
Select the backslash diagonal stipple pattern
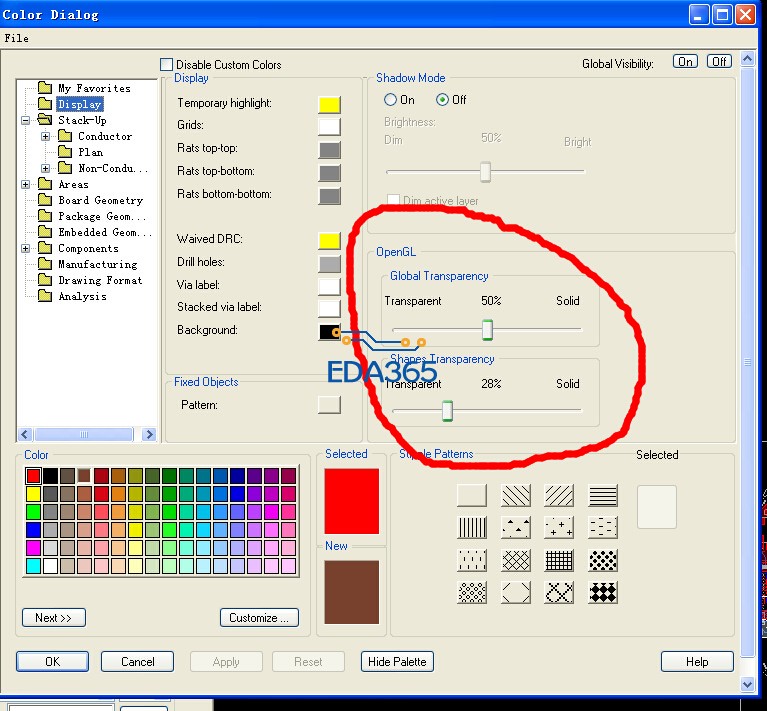516,495
